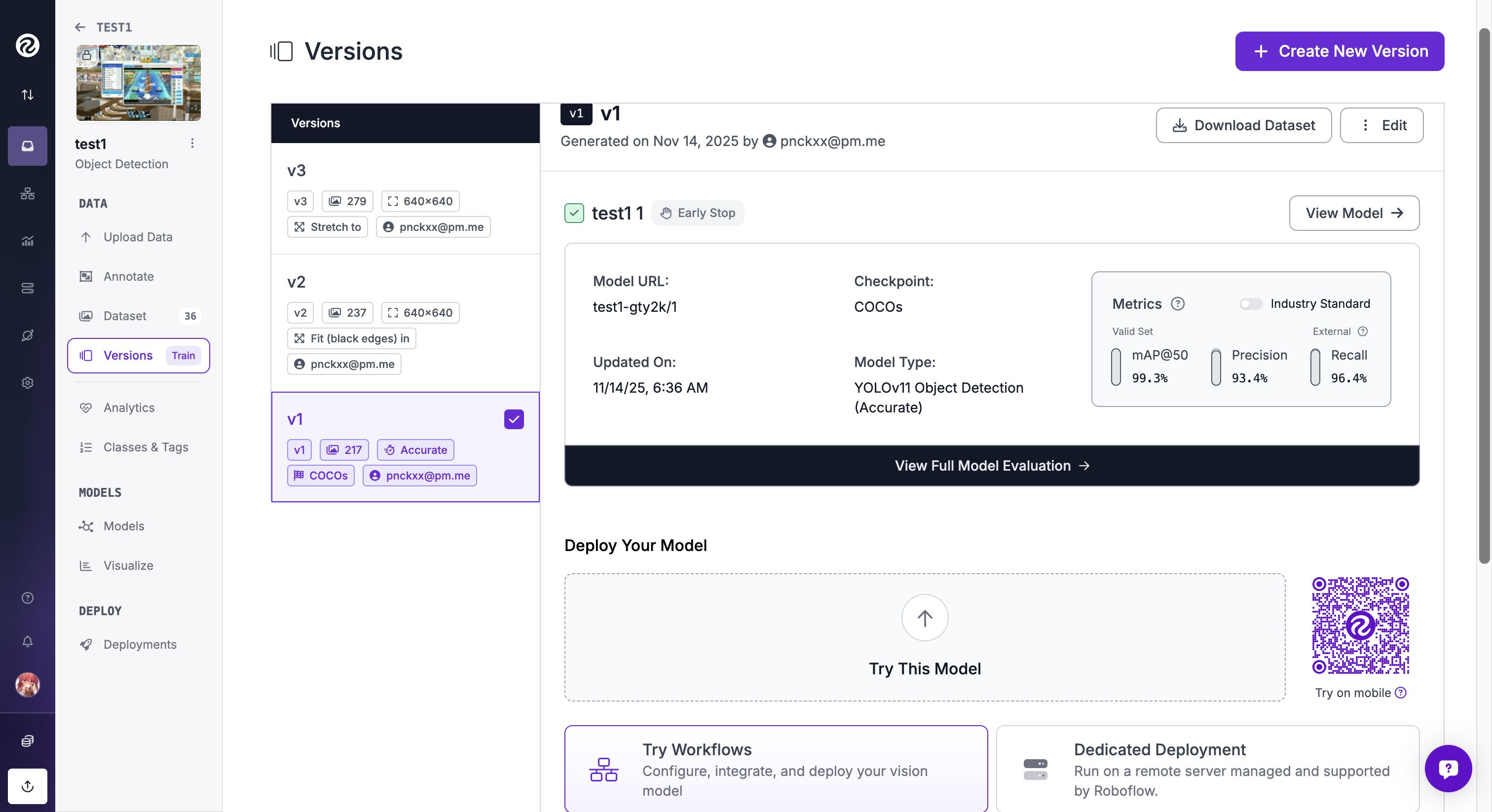Click the help question mark in sidebar rail
1492x812 pixels.
[27, 598]
